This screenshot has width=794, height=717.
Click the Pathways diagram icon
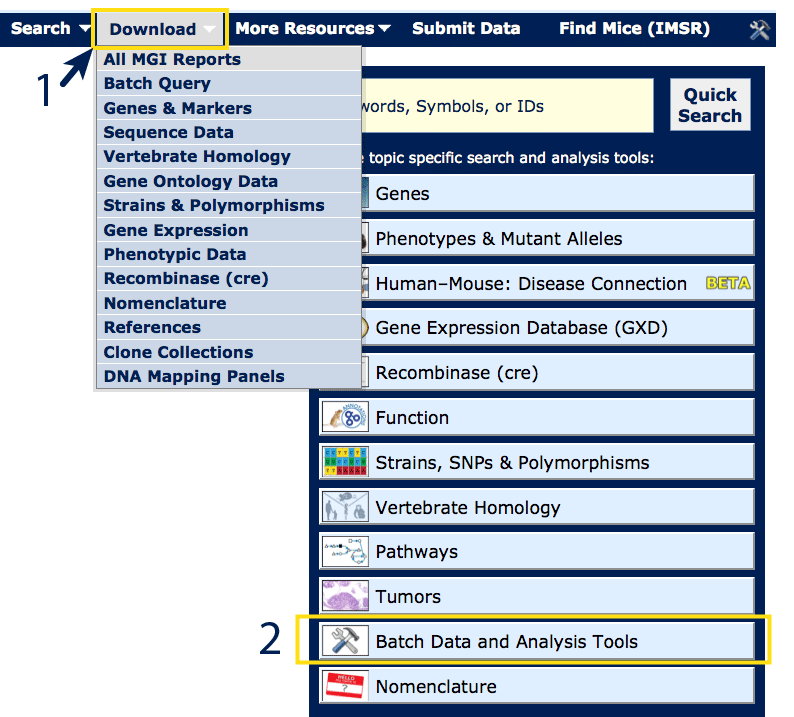[x=345, y=551]
